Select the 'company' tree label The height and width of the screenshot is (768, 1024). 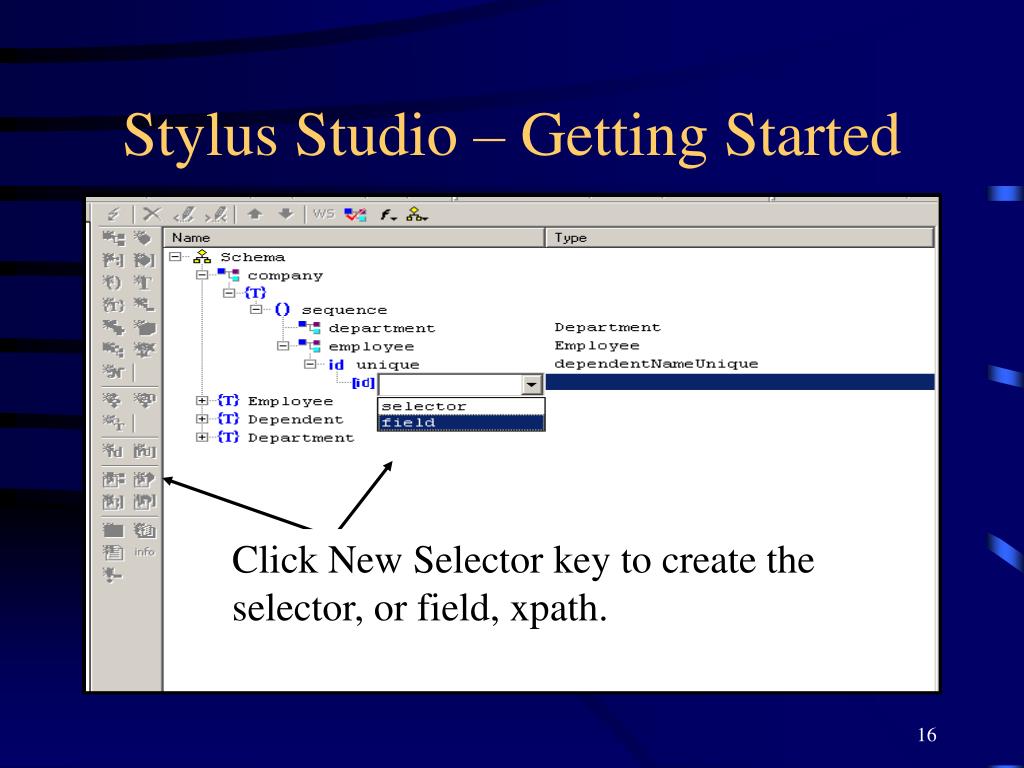coord(285,276)
